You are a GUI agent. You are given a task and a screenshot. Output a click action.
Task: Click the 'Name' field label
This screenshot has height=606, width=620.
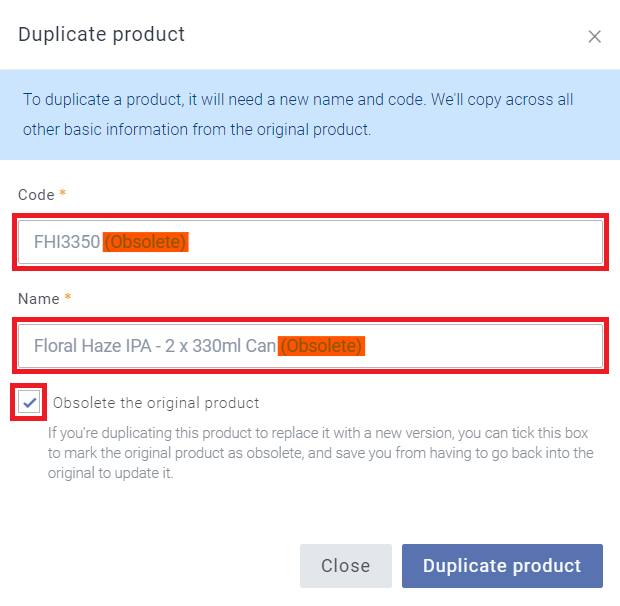pyautogui.click(x=38, y=298)
